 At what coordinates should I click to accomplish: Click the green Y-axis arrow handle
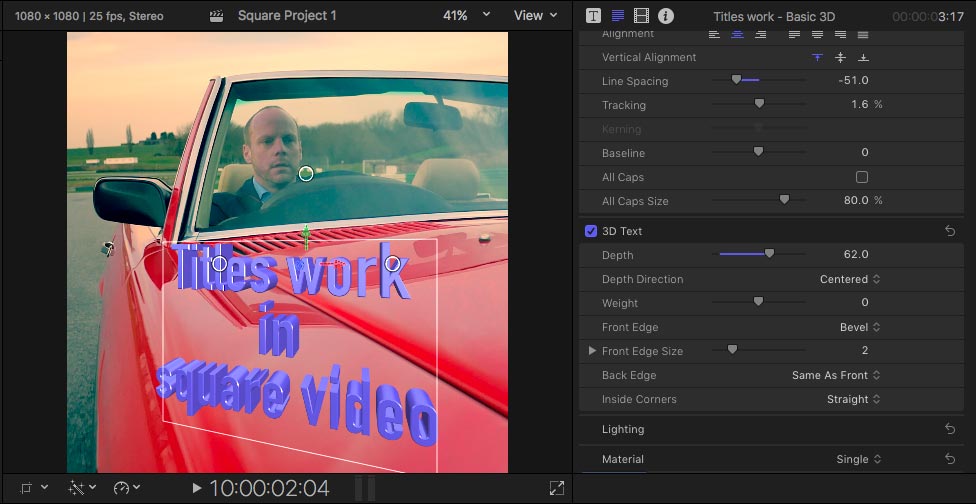coord(306,238)
